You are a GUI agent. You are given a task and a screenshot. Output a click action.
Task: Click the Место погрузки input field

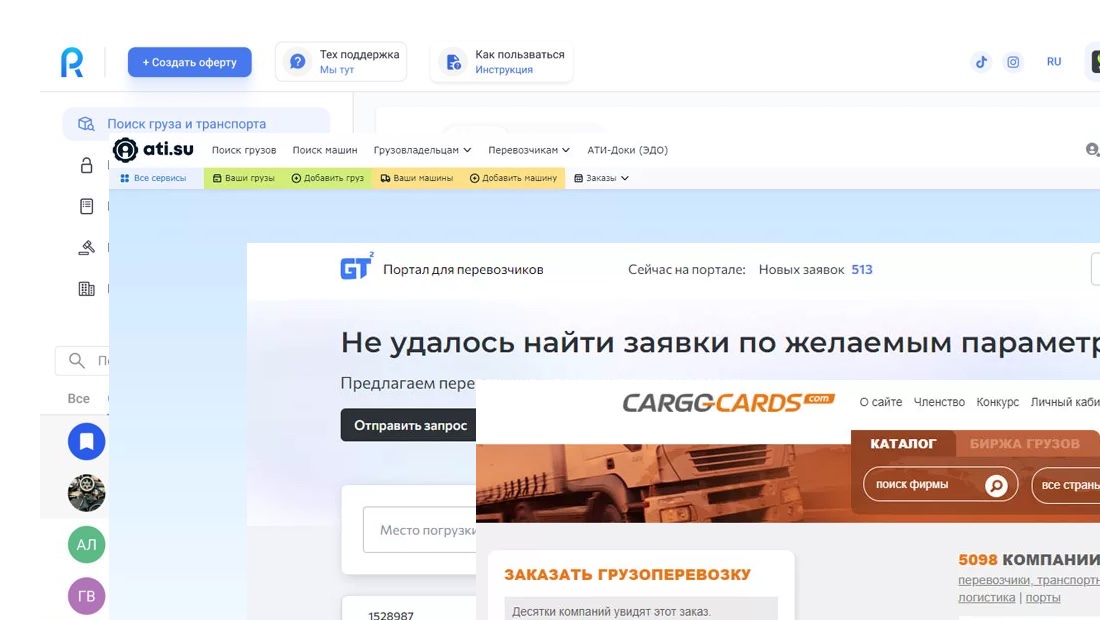coord(420,530)
